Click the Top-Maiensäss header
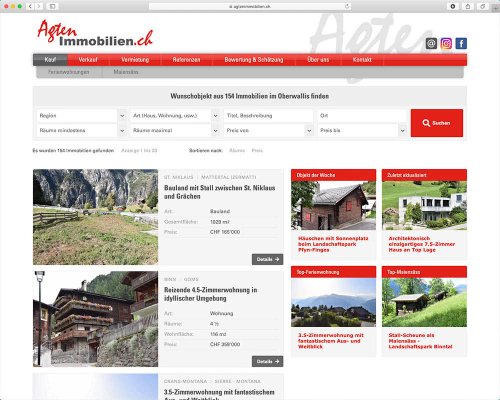The image size is (500, 400). tap(424, 272)
